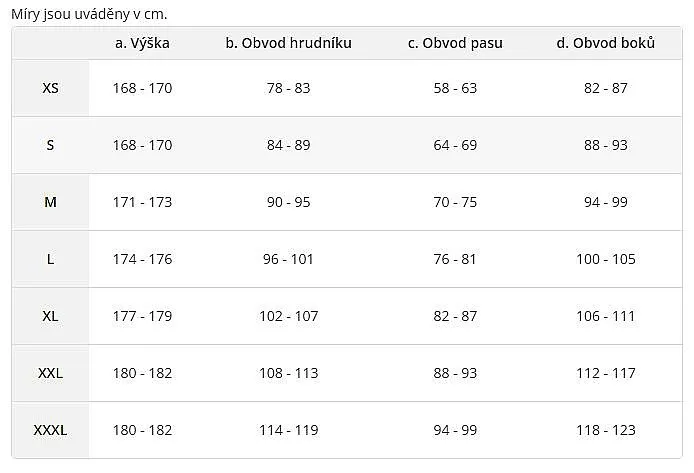Click the XS size row label
The height and width of the screenshot is (473, 694).
click(x=50, y=88)
